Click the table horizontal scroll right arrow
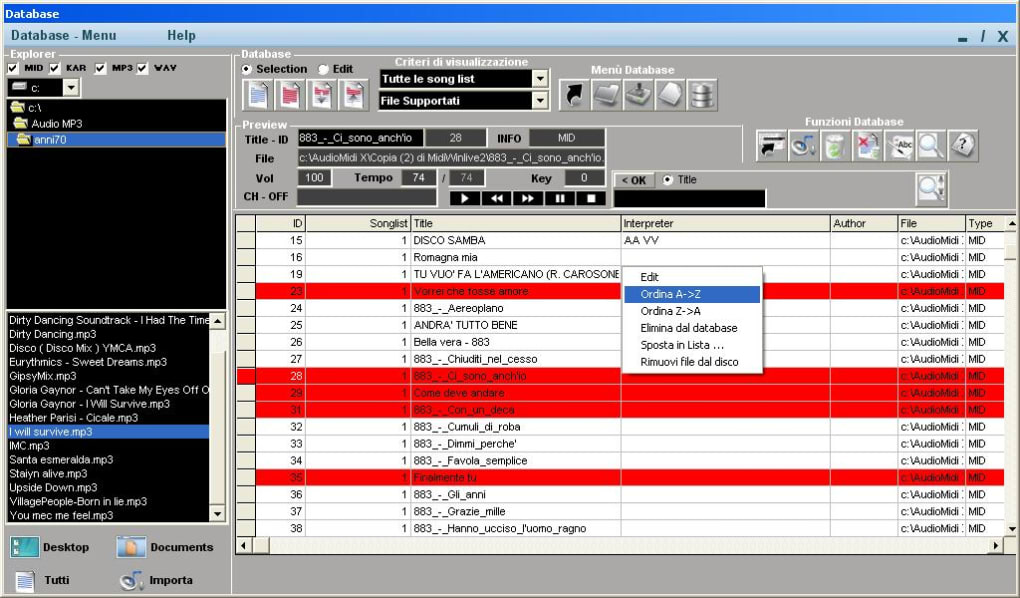 [996, 545]
